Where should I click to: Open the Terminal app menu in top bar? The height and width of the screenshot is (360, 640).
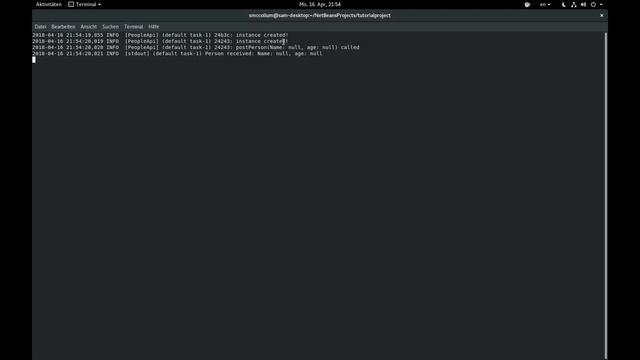[85, 4]
